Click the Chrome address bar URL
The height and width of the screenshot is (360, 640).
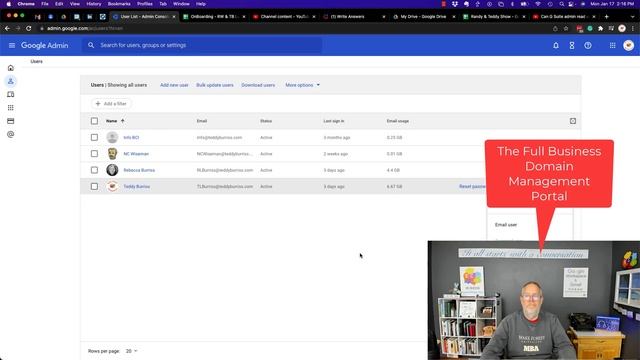[x=85, y=29]
